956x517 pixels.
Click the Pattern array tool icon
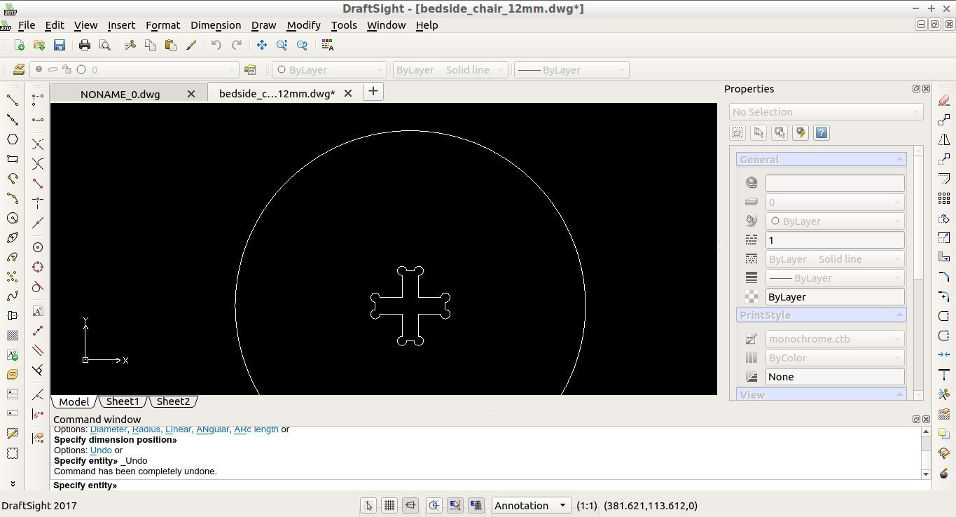944,198
